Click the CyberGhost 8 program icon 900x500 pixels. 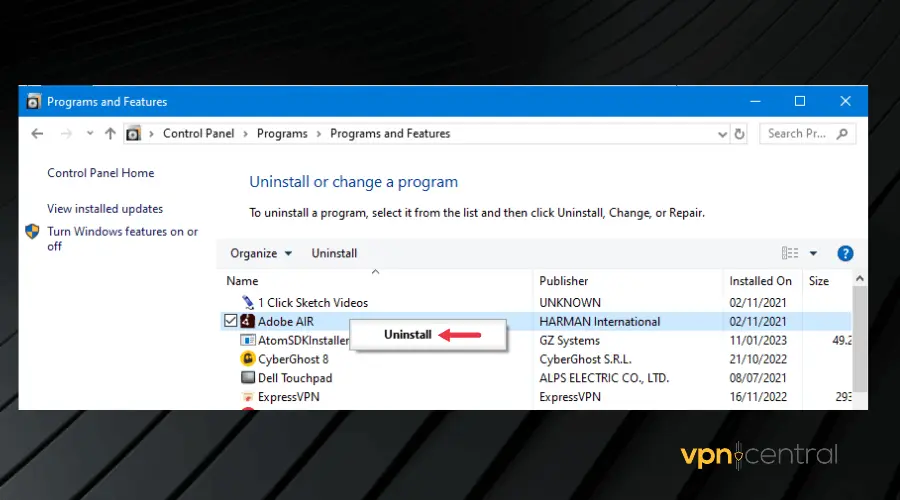(x=247, y=359)
